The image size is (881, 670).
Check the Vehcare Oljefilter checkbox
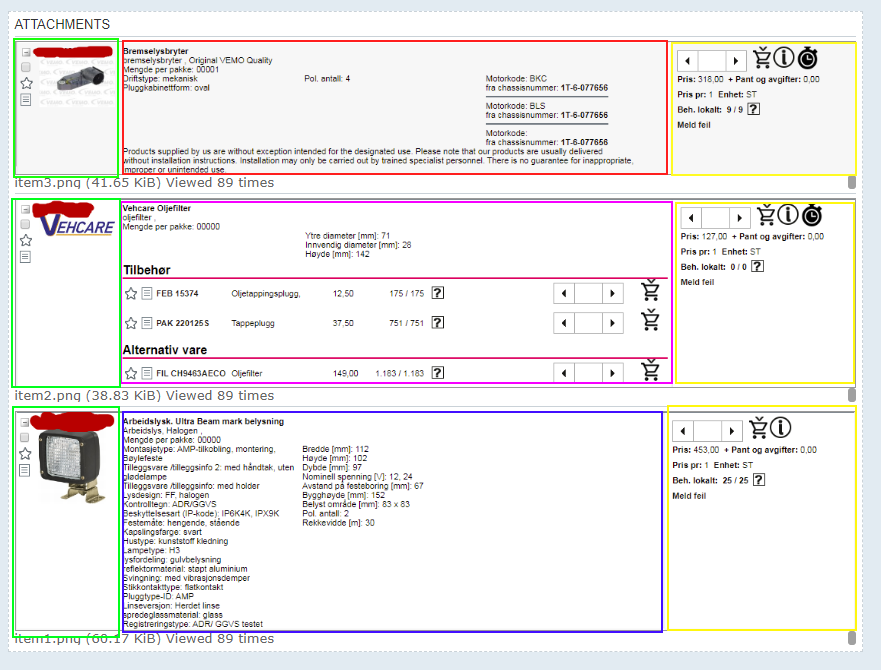click(x=26, y=224)
